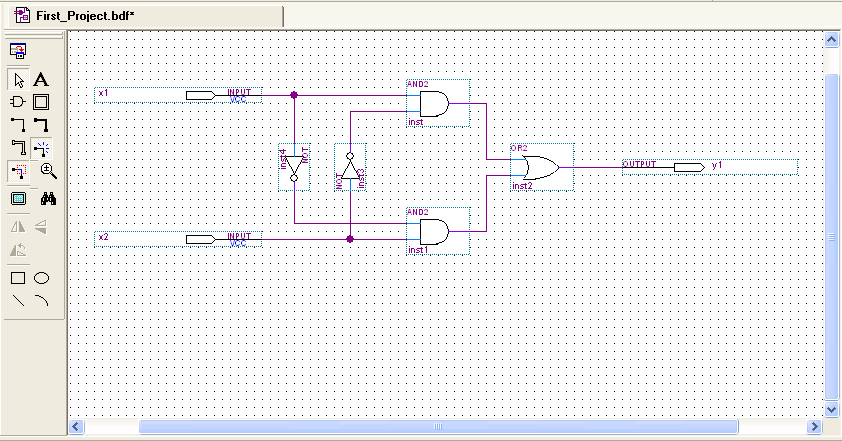The width and height of the screenshot is (842, 441).
Task: Click scroll up arrow on vertical scrollbar
Action: point(830,39)
